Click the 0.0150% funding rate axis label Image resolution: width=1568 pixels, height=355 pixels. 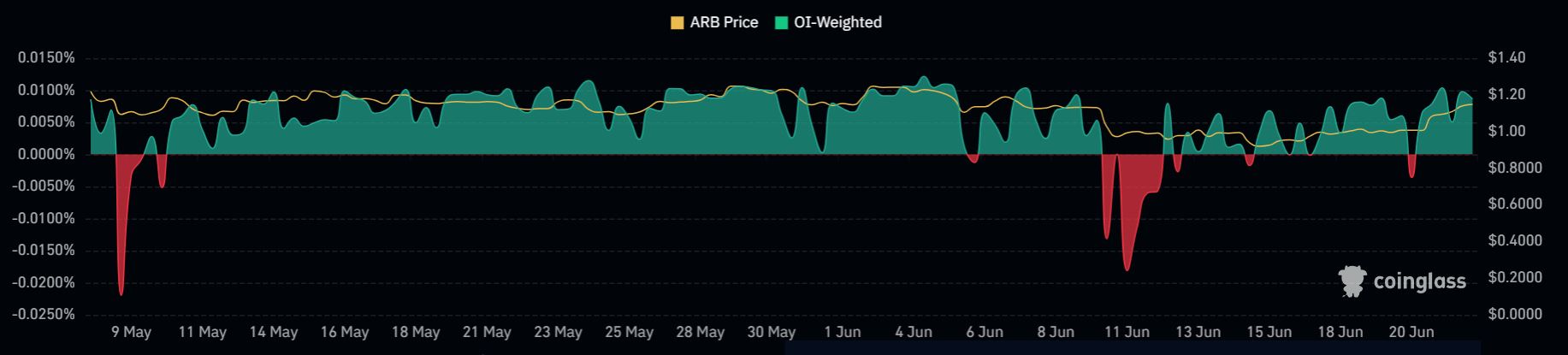coord(47,58)
